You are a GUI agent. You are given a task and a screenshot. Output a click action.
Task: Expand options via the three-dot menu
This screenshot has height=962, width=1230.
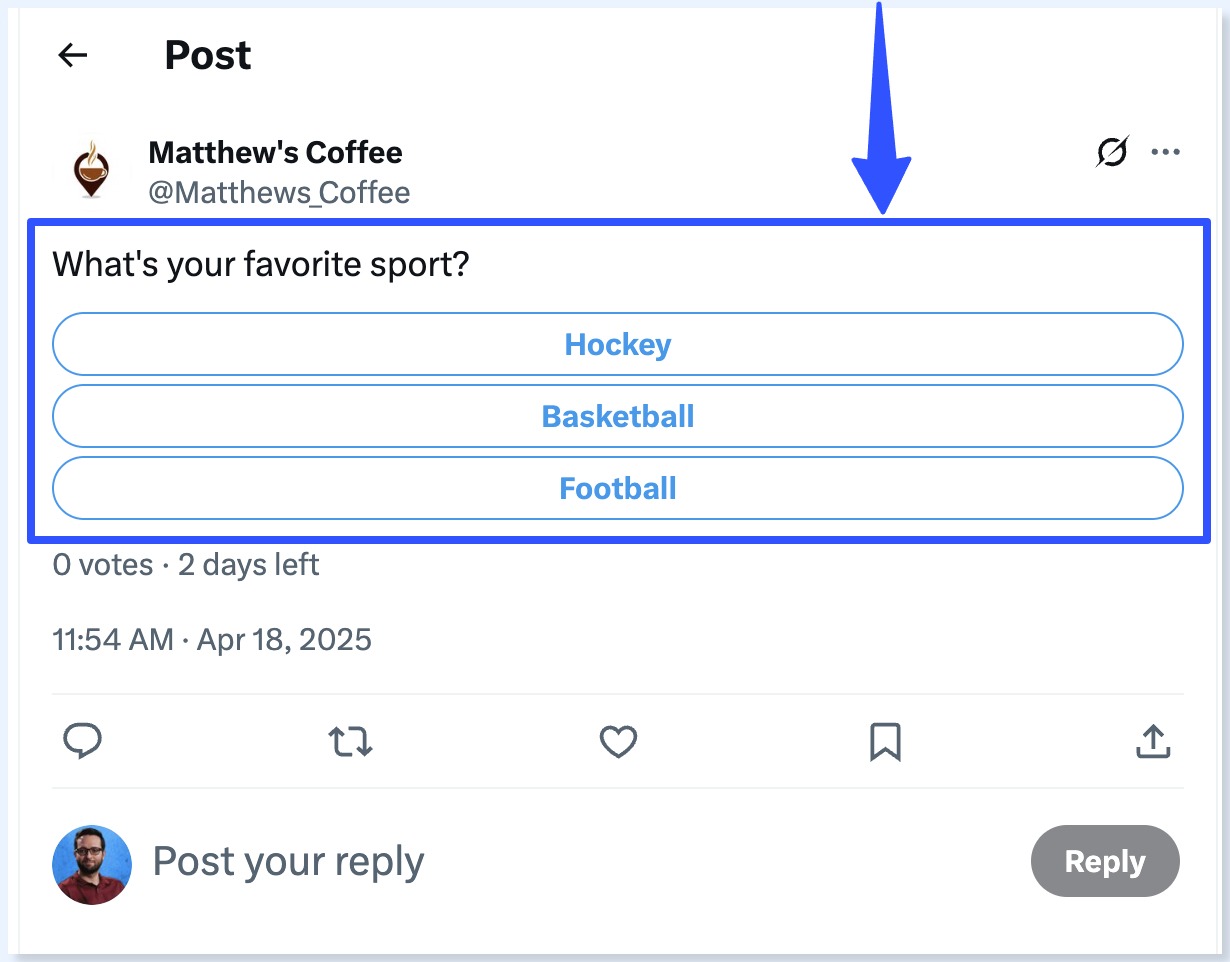click(1166, 152)
